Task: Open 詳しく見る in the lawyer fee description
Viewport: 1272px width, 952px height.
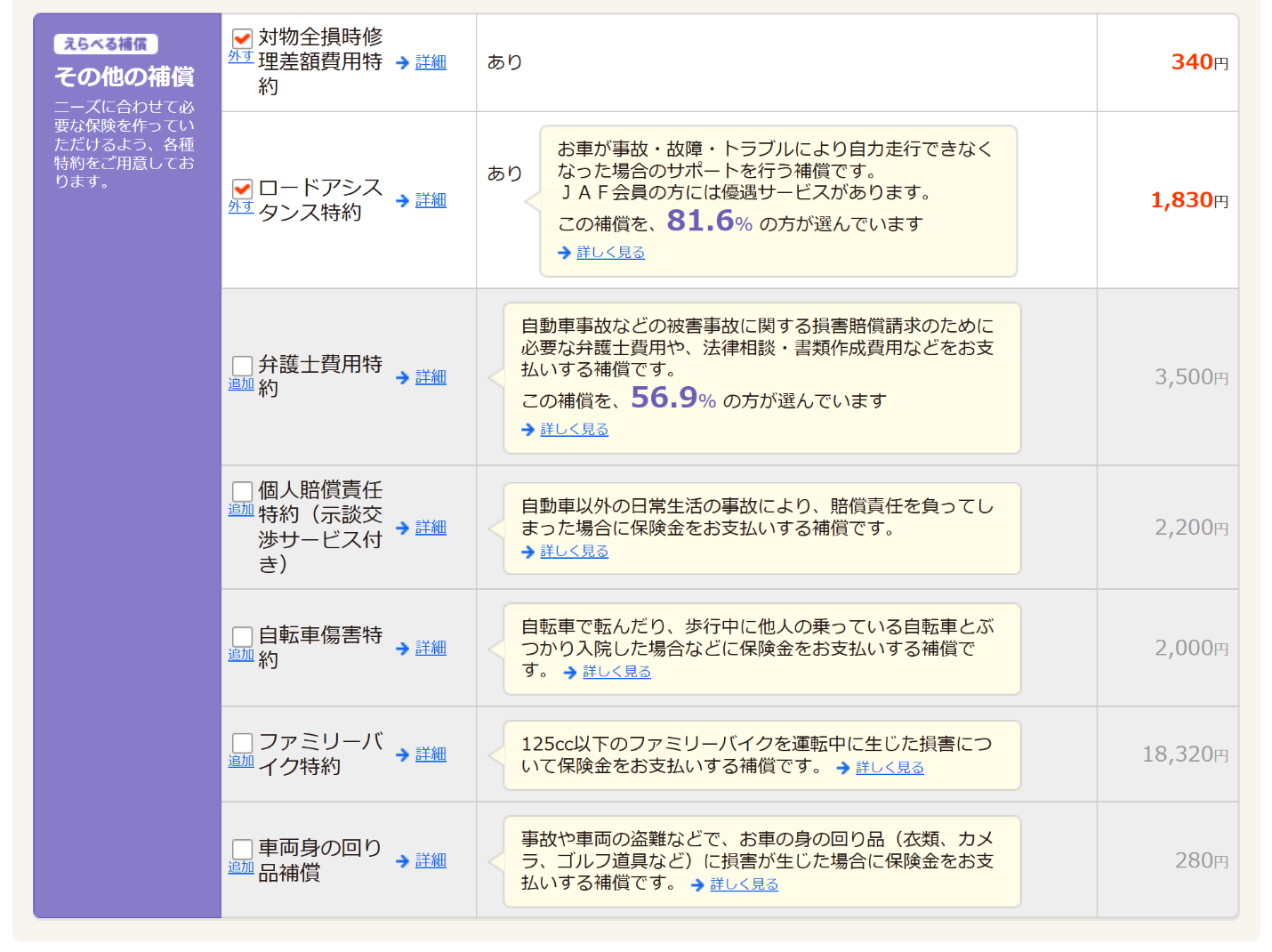Action: tap(574, 430)
